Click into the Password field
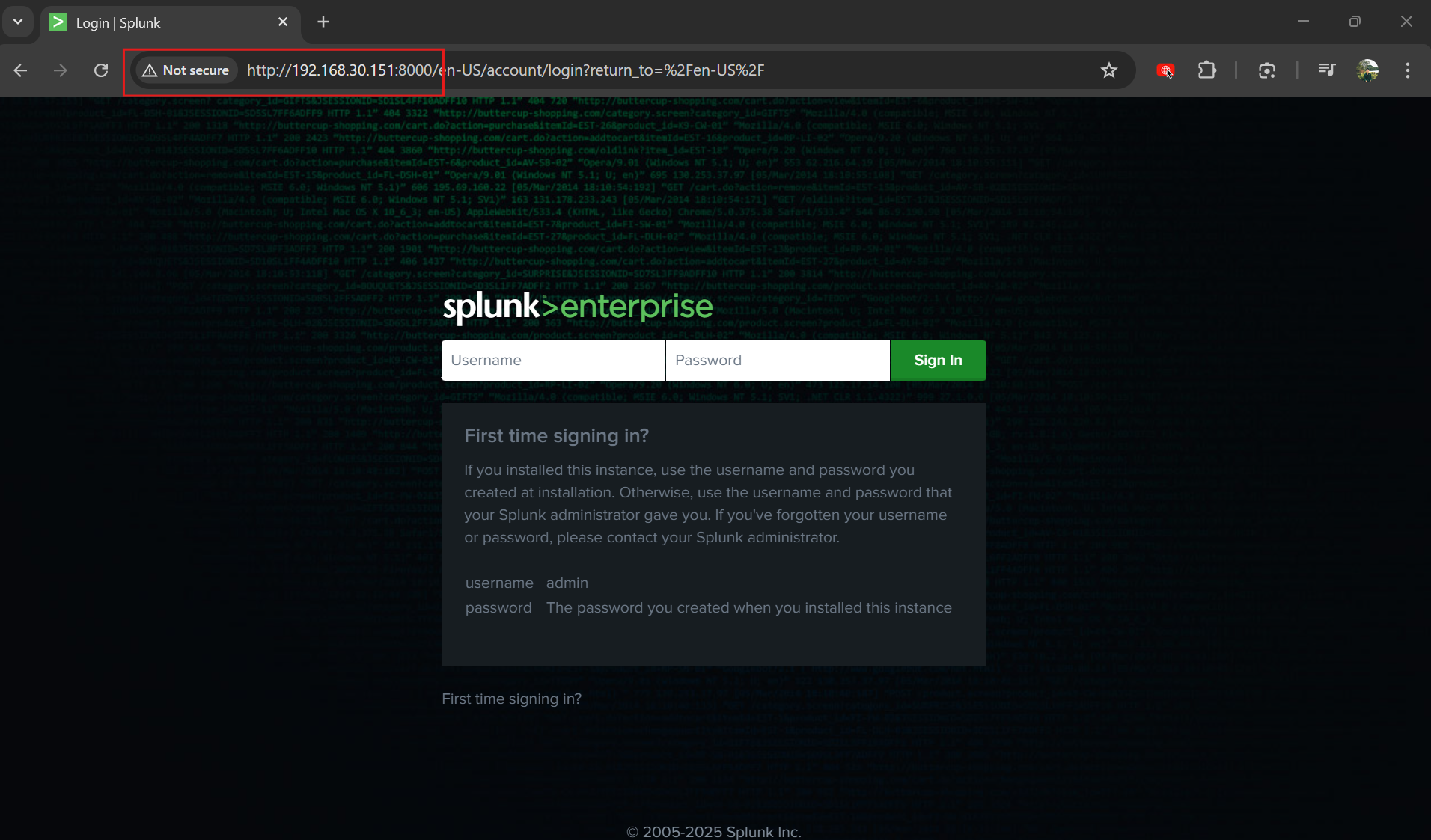The height and width of the screenshot is (840, 1431). 777,361
